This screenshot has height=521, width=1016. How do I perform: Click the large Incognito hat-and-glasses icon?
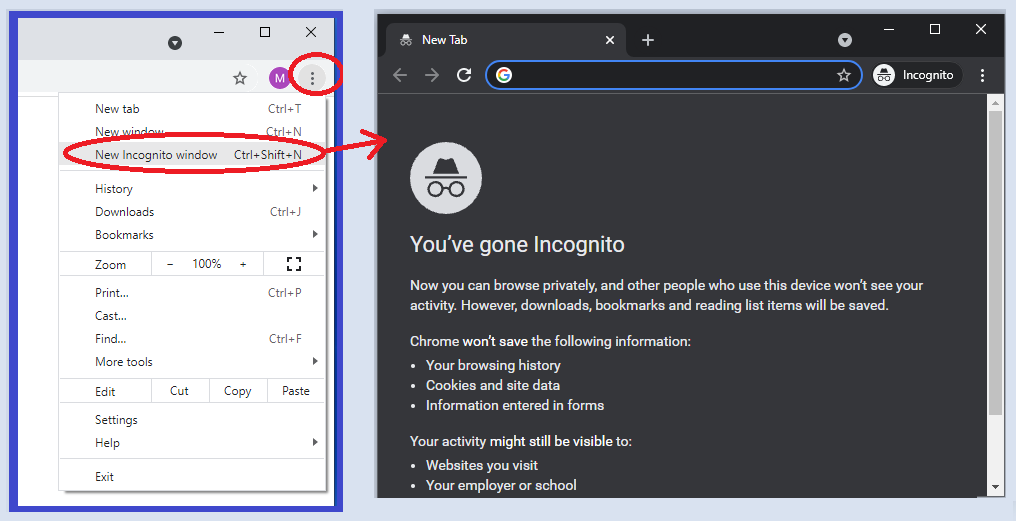coord(446,178)
